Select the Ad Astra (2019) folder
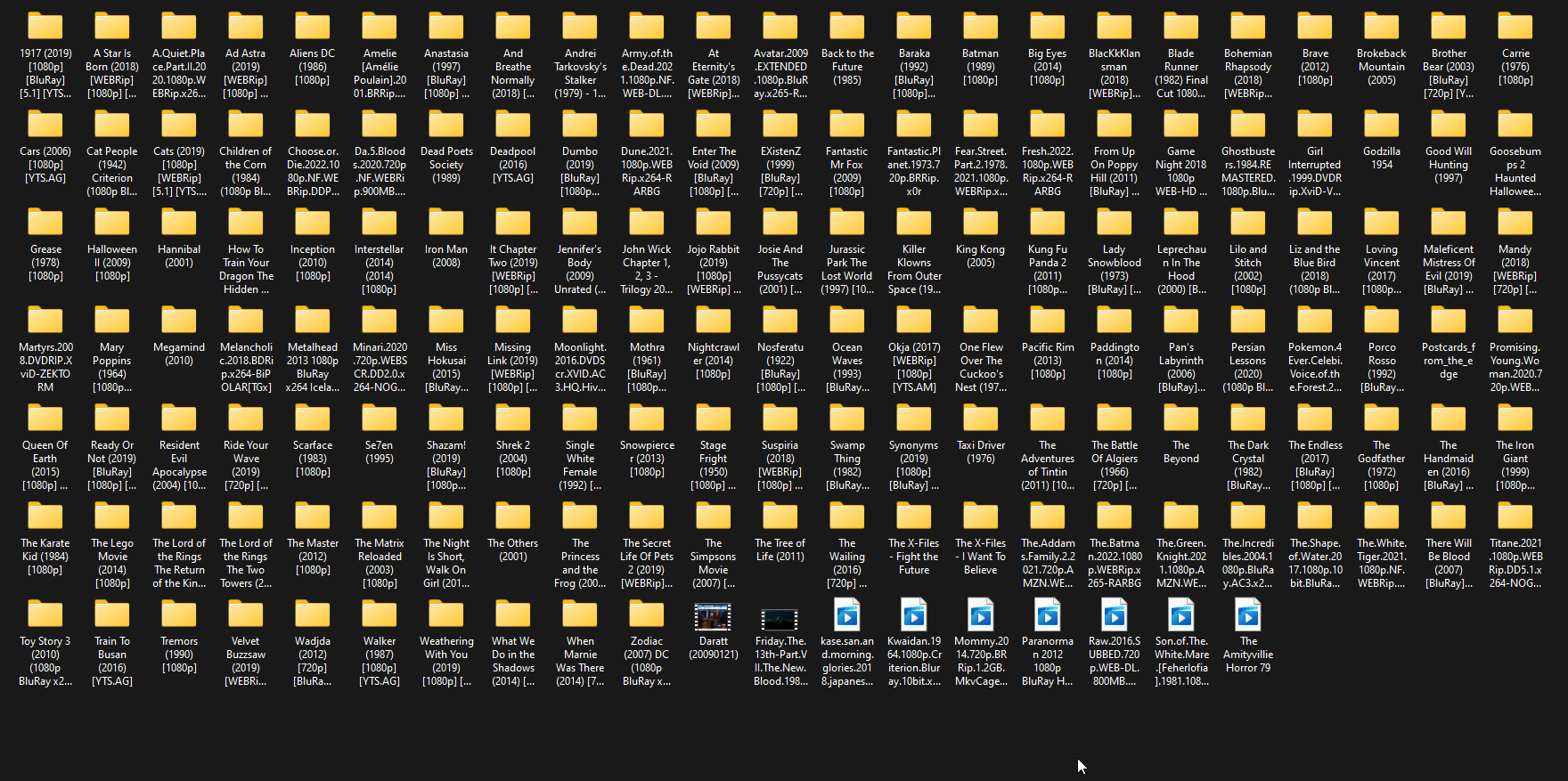 tap(246, 27)
